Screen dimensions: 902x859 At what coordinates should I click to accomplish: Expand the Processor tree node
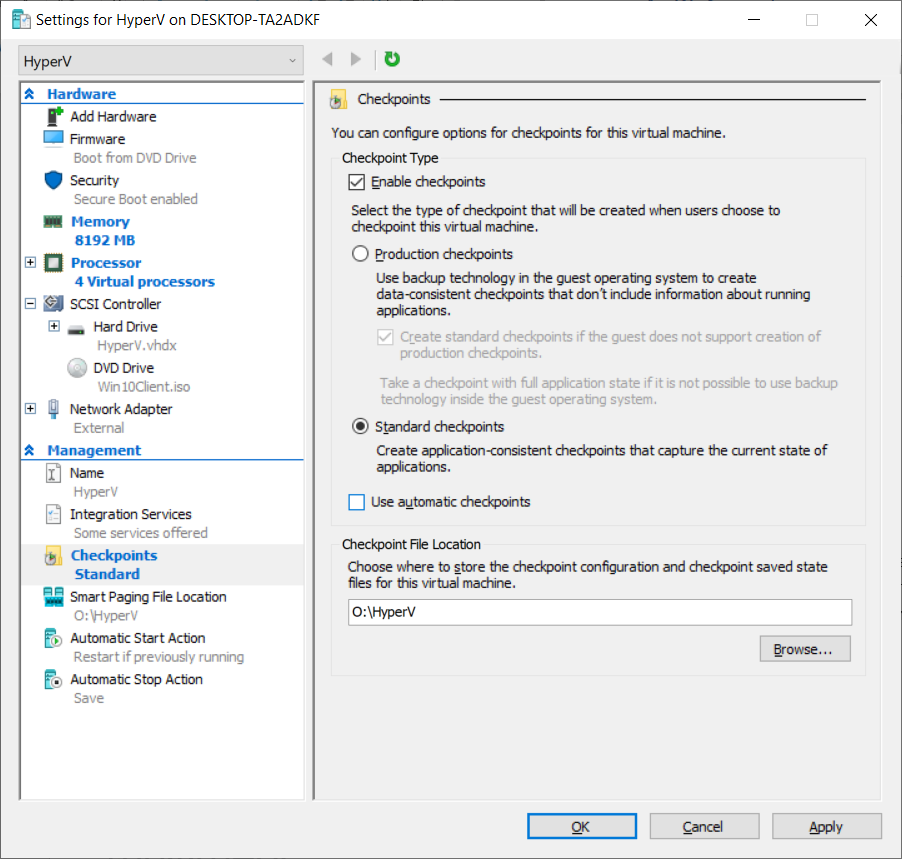coord(30,263)
